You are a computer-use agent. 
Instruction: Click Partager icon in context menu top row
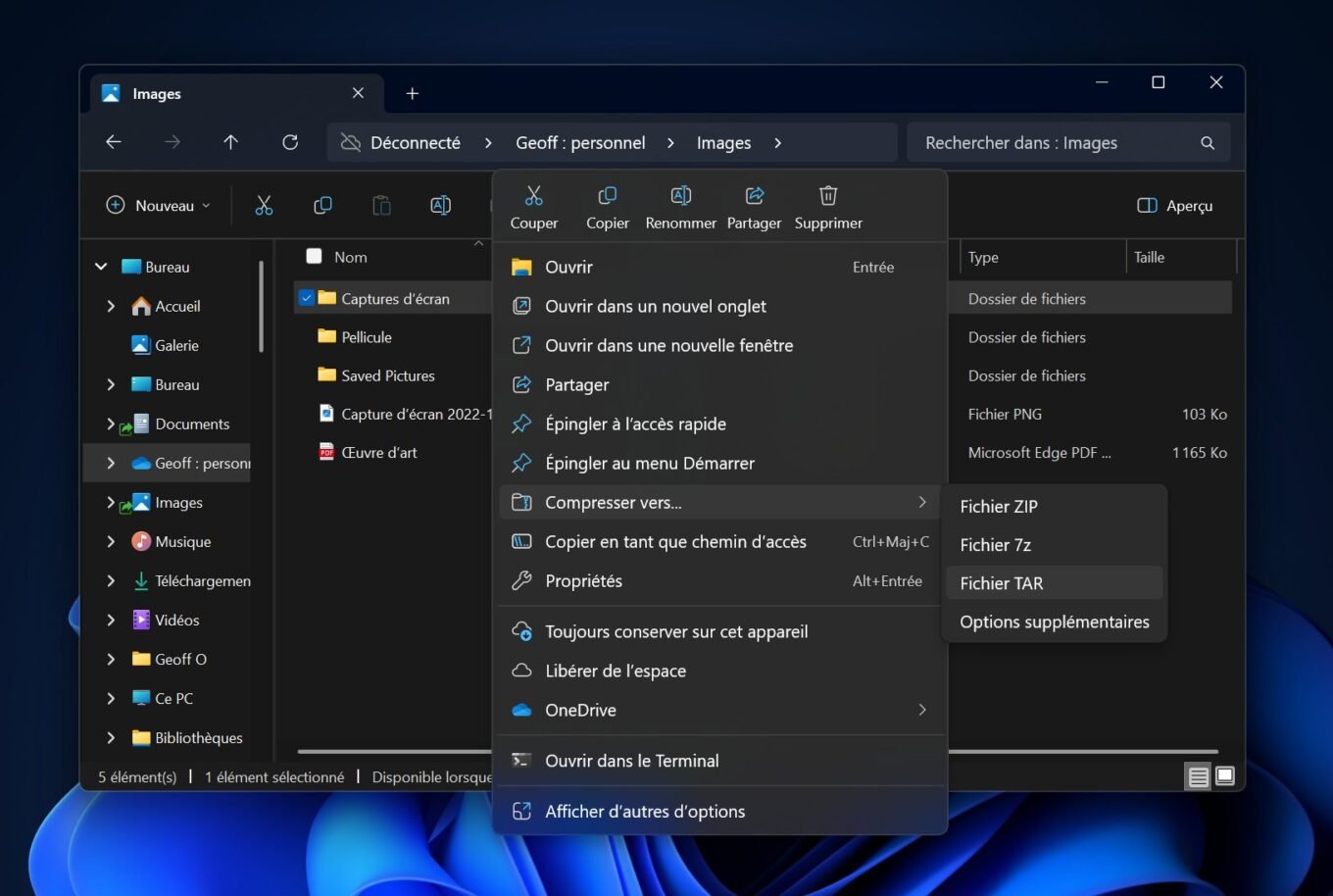coord(755,195)
